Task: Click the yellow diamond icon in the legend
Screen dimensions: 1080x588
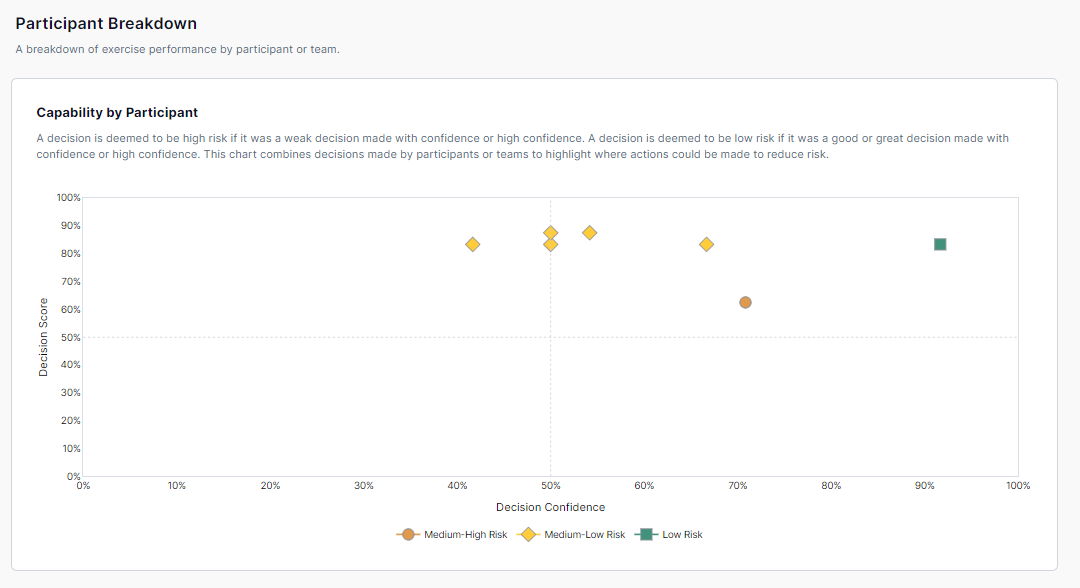Action: (x=528, y=535)
